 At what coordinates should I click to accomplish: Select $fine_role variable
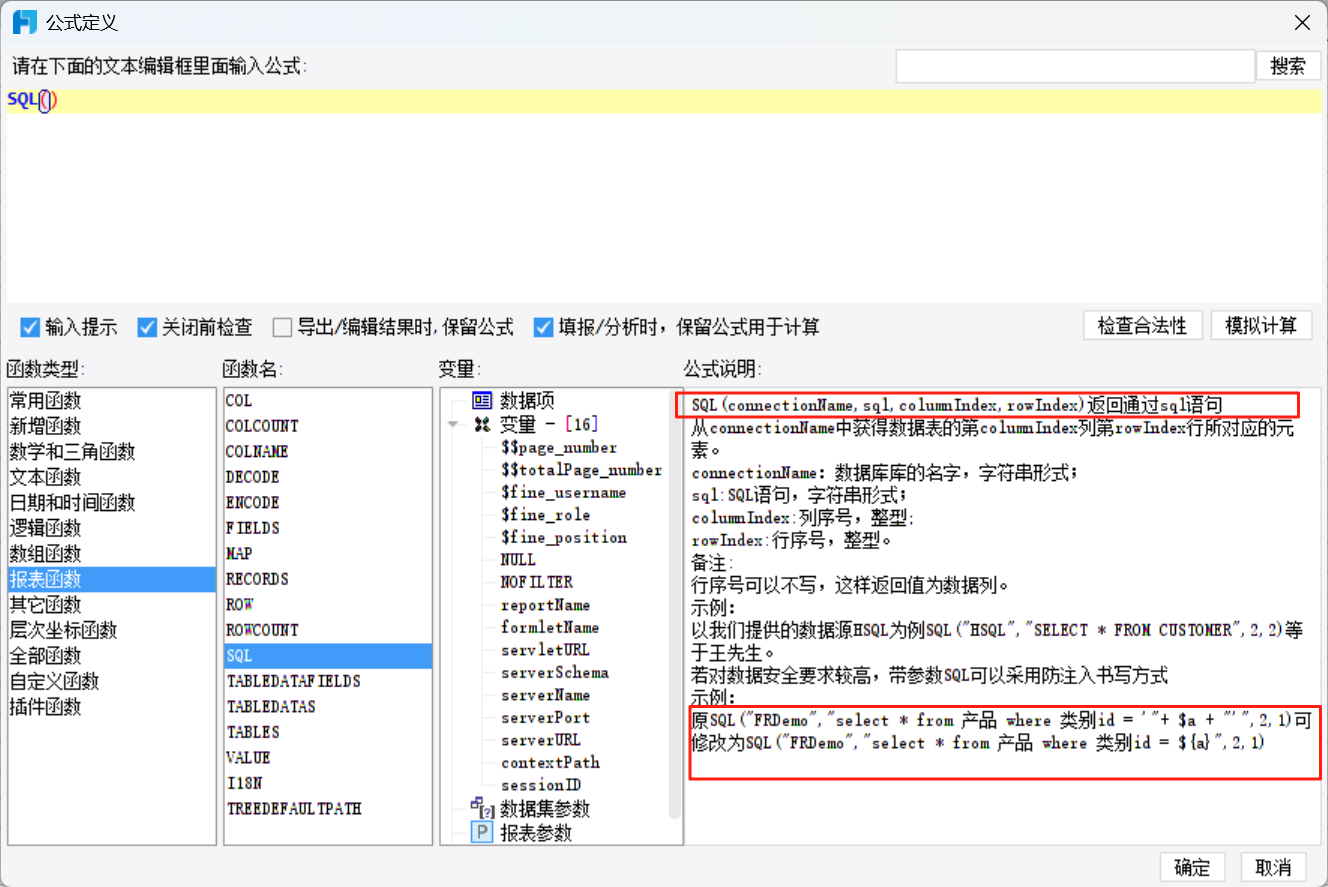pyautogui.click(x=545, y=515)
